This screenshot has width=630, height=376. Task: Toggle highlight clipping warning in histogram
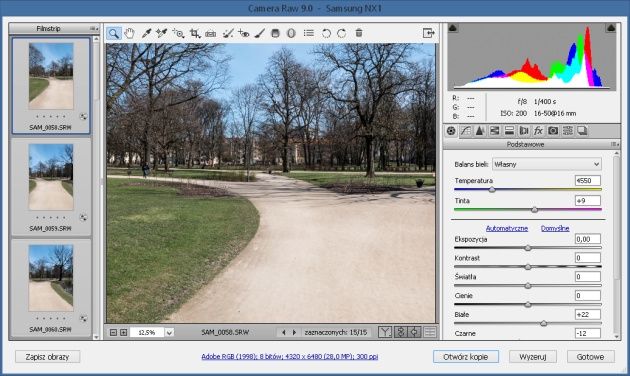point(611,28)
